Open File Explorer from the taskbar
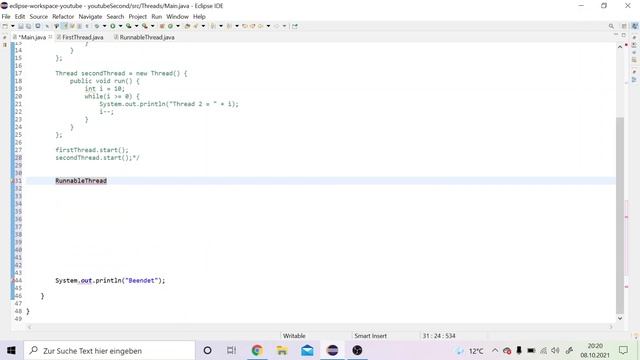 click(282, 350)
